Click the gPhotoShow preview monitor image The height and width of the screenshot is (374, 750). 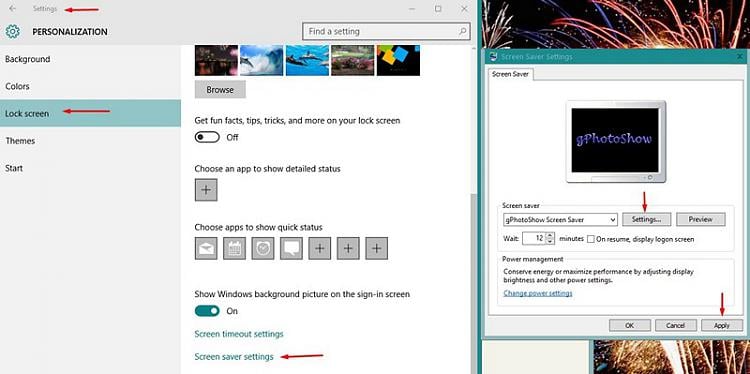tap(616, 141)
